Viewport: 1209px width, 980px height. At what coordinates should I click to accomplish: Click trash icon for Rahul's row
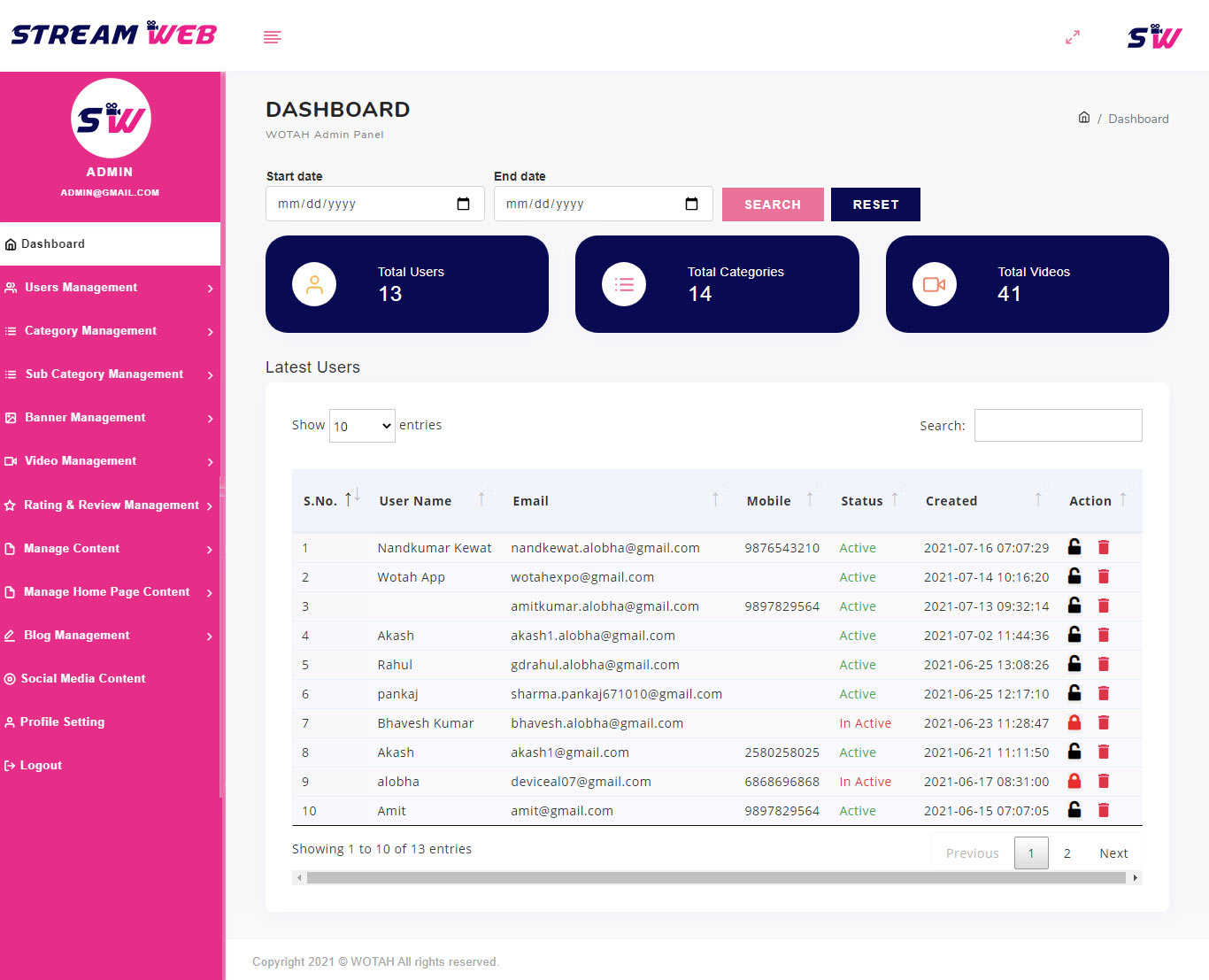click(1103, 664)
